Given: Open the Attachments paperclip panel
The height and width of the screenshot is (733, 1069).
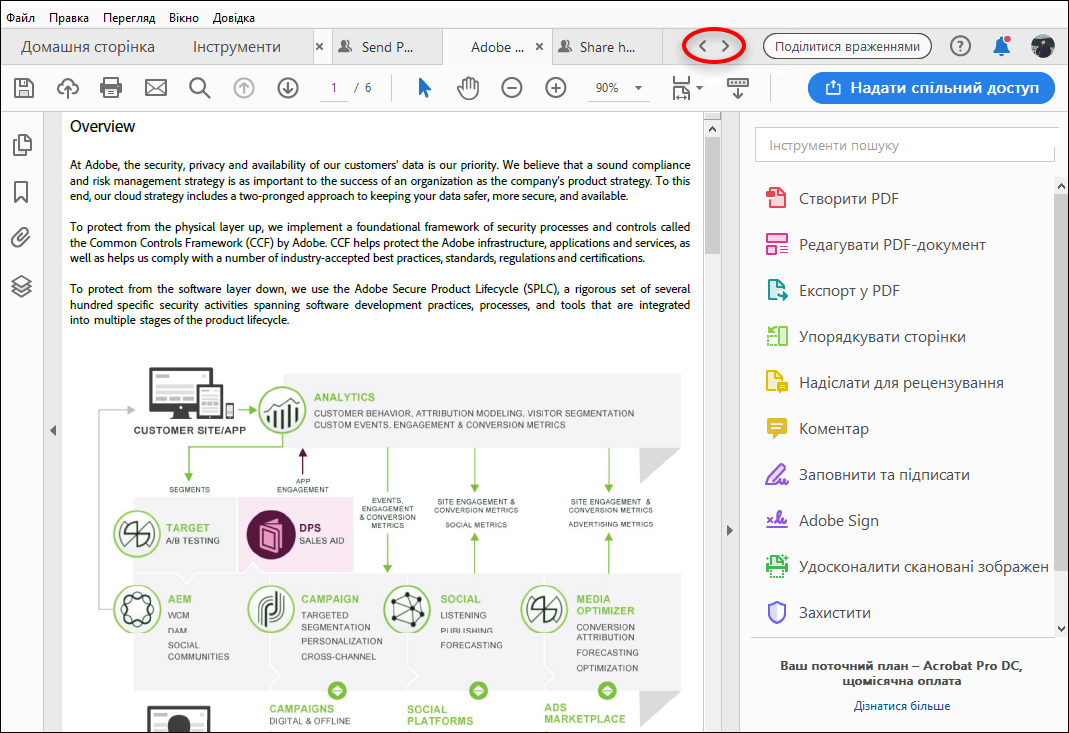Looking at the screenshot, I should pyautogui.click(x=21, y=238).
